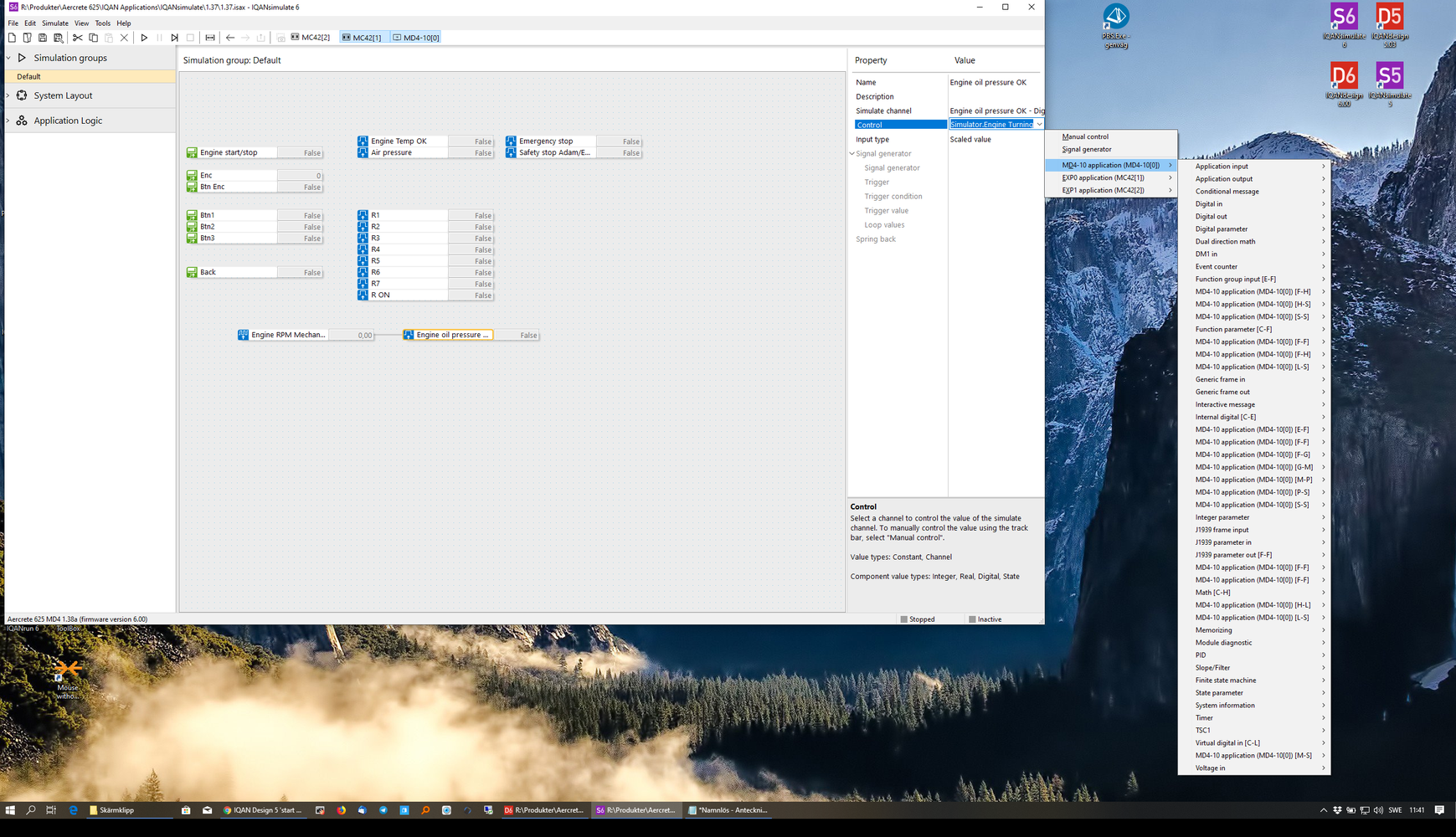The image size is (1456, 837).
Task: Click the Save toolbar icon
Action: [43, 38]
